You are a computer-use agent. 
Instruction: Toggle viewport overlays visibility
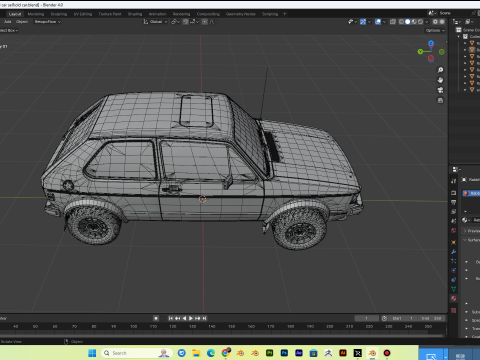tap(378, 22)
